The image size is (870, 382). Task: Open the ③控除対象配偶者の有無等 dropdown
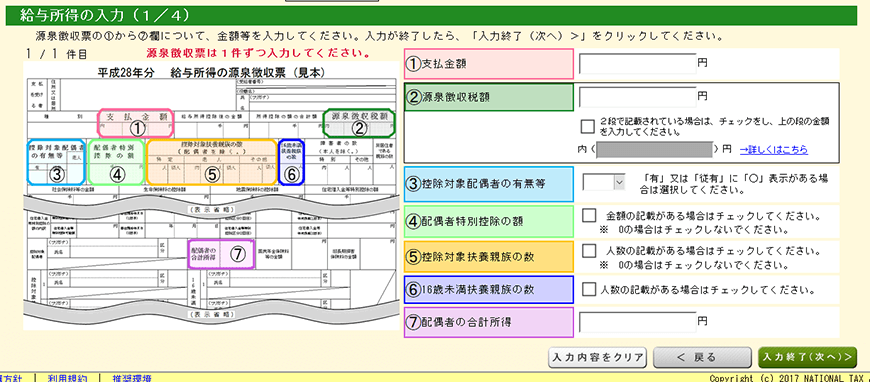coord(604,182)
